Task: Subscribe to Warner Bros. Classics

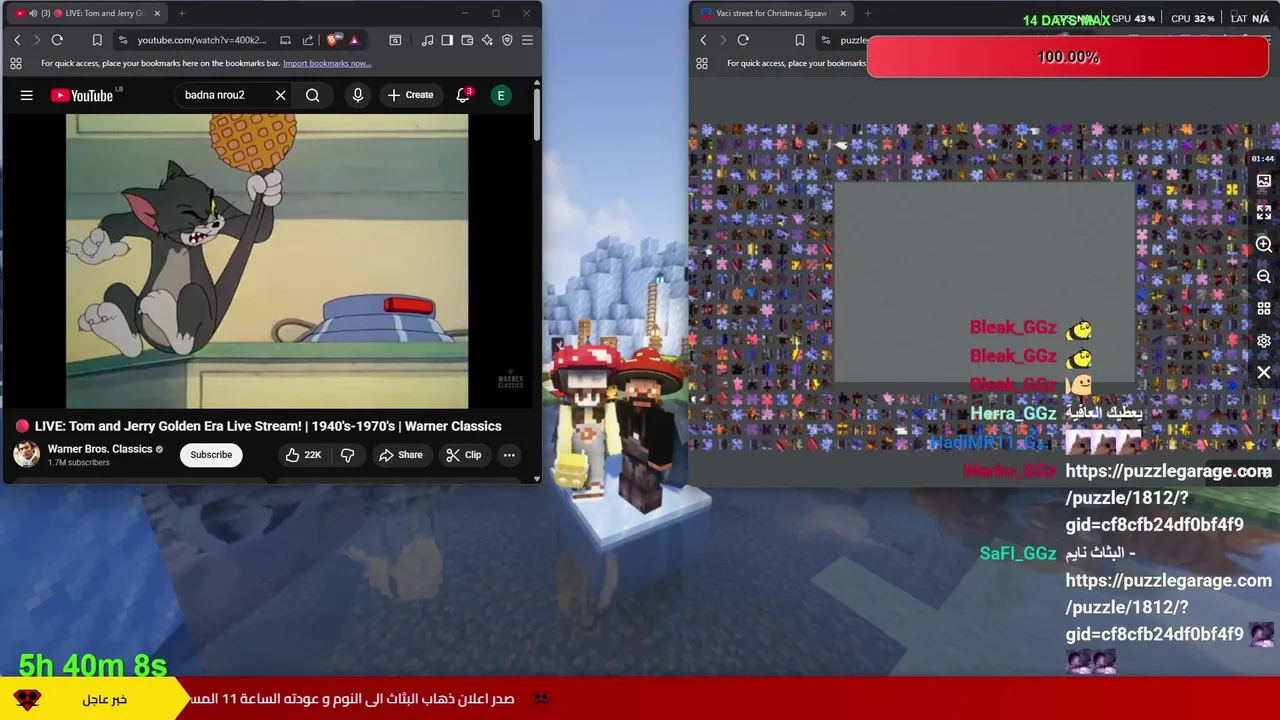Action: [211, 455]
